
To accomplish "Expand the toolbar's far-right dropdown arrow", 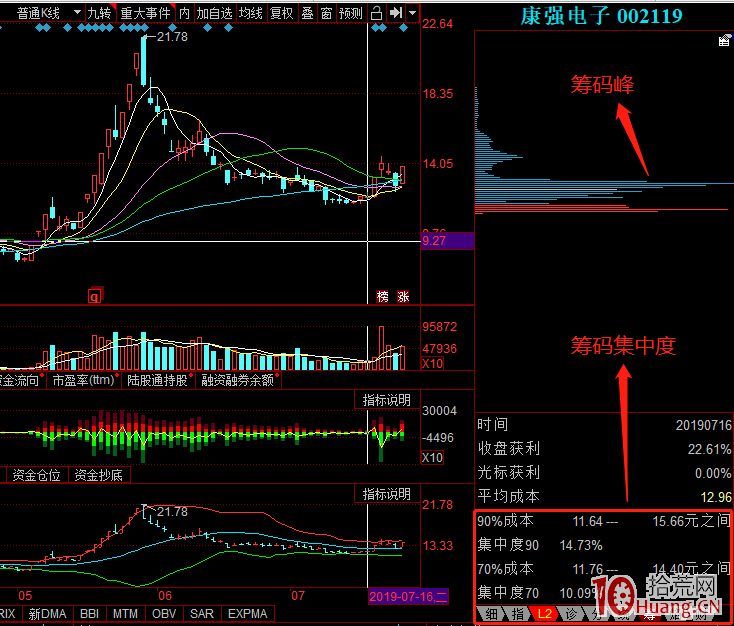I will pos(412,13).
